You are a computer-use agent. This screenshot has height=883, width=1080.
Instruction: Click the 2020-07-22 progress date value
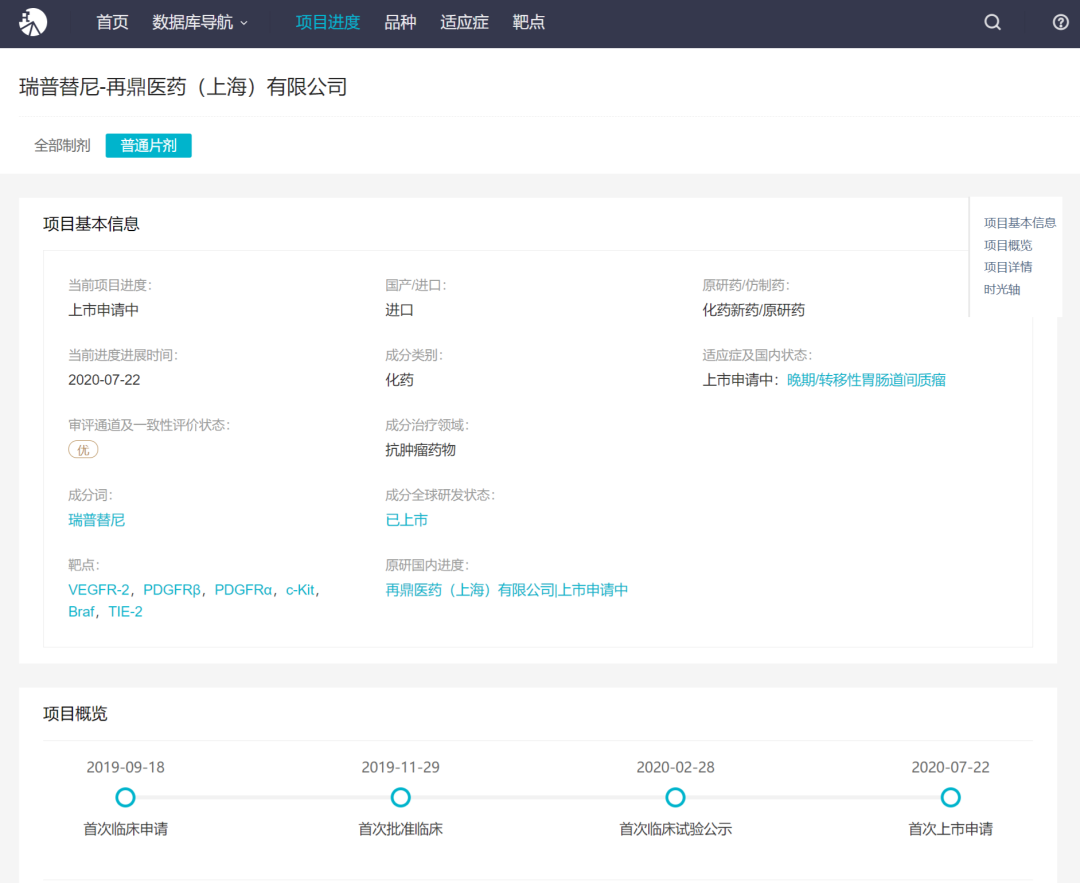(x=104, y=380)
